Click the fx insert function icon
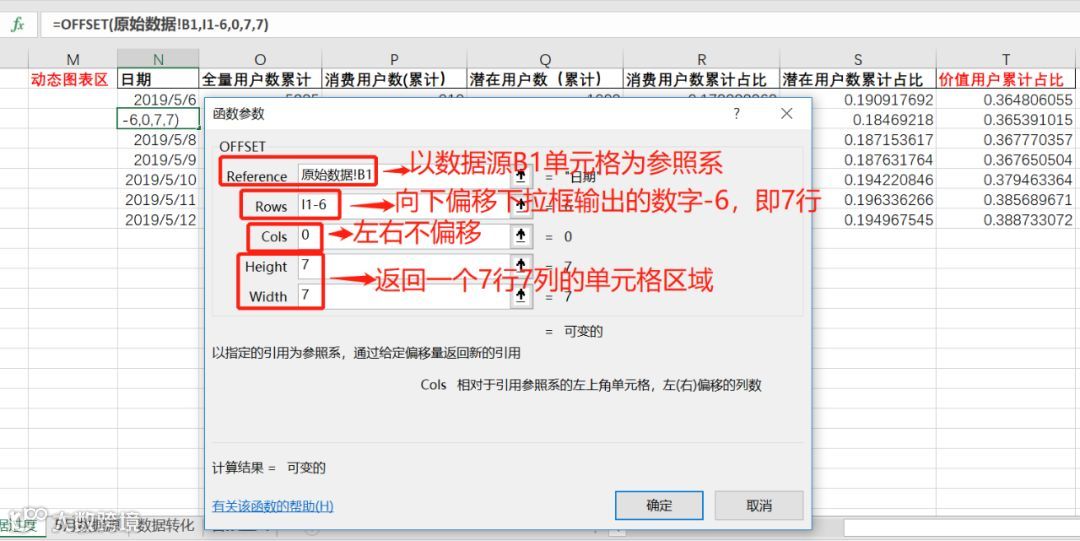Screen dimensions: 1080x541 [18, 24]
